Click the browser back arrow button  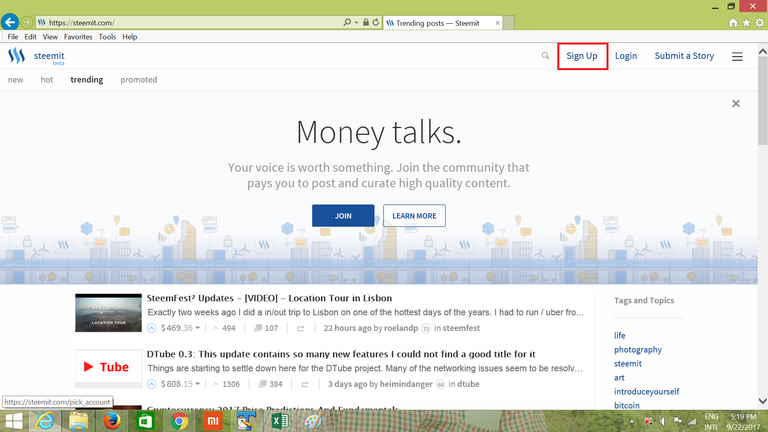10,22
